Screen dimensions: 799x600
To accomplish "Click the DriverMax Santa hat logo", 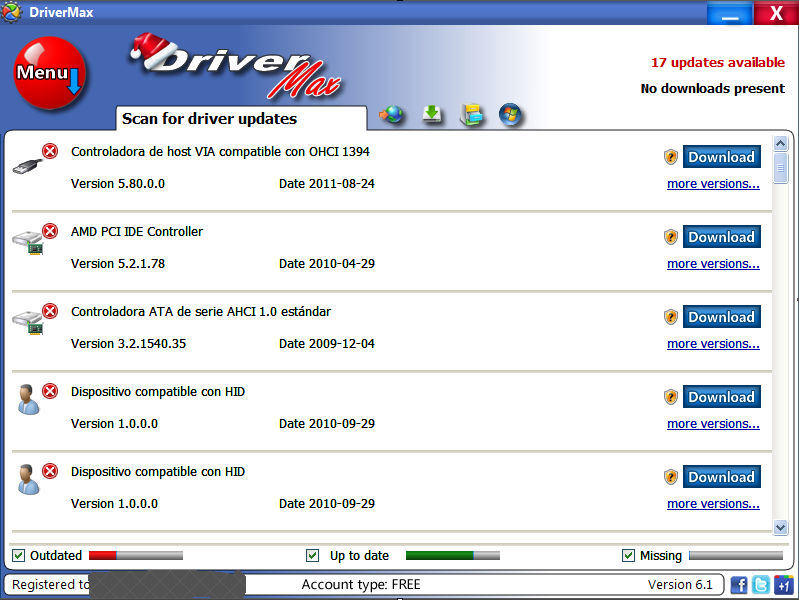I will 234,66.
